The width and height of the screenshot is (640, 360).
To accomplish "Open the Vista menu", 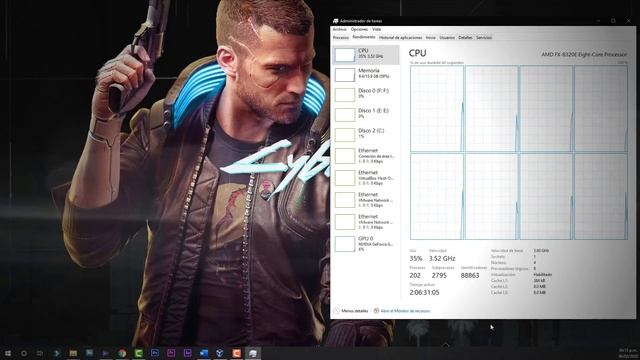I will pyautogui.click(x=376, y=29).
